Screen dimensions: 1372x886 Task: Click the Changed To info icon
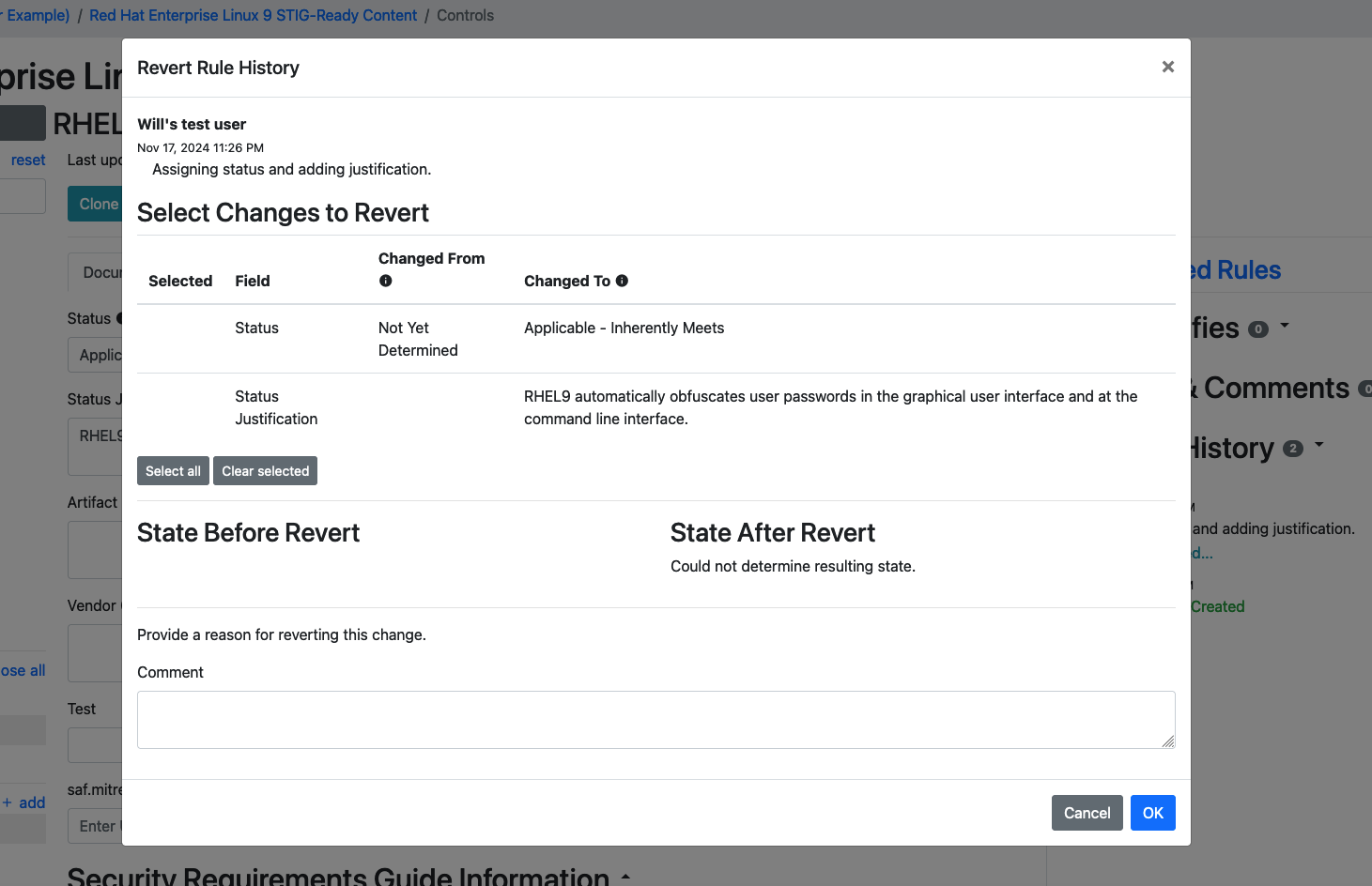pyautogui.click(x=622, y=281)
